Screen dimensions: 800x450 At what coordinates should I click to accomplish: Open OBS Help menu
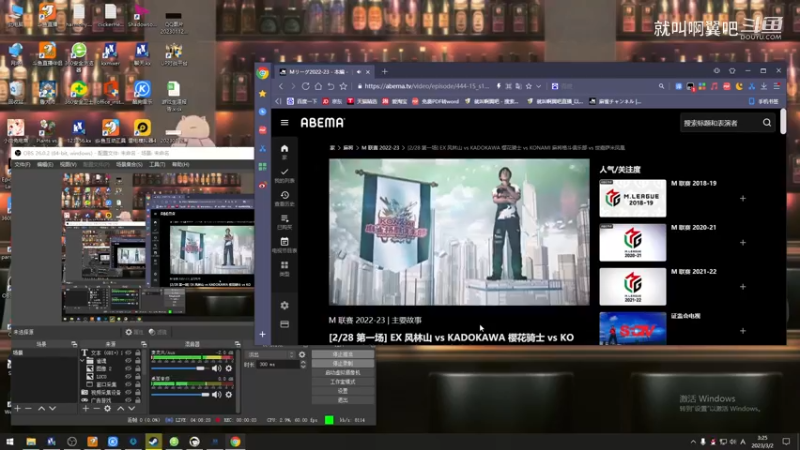click(180, 164)
